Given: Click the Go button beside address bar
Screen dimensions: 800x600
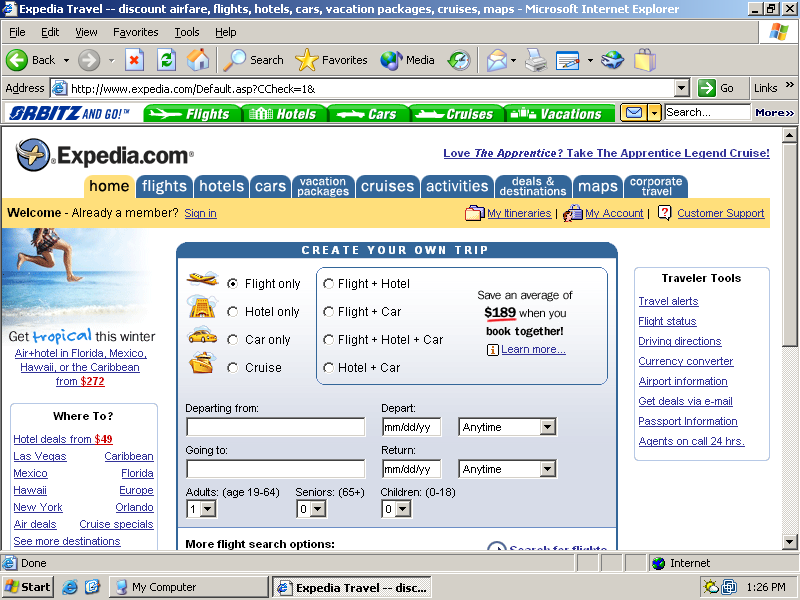Looking at the screenshot, I should (x=716, y=88).
